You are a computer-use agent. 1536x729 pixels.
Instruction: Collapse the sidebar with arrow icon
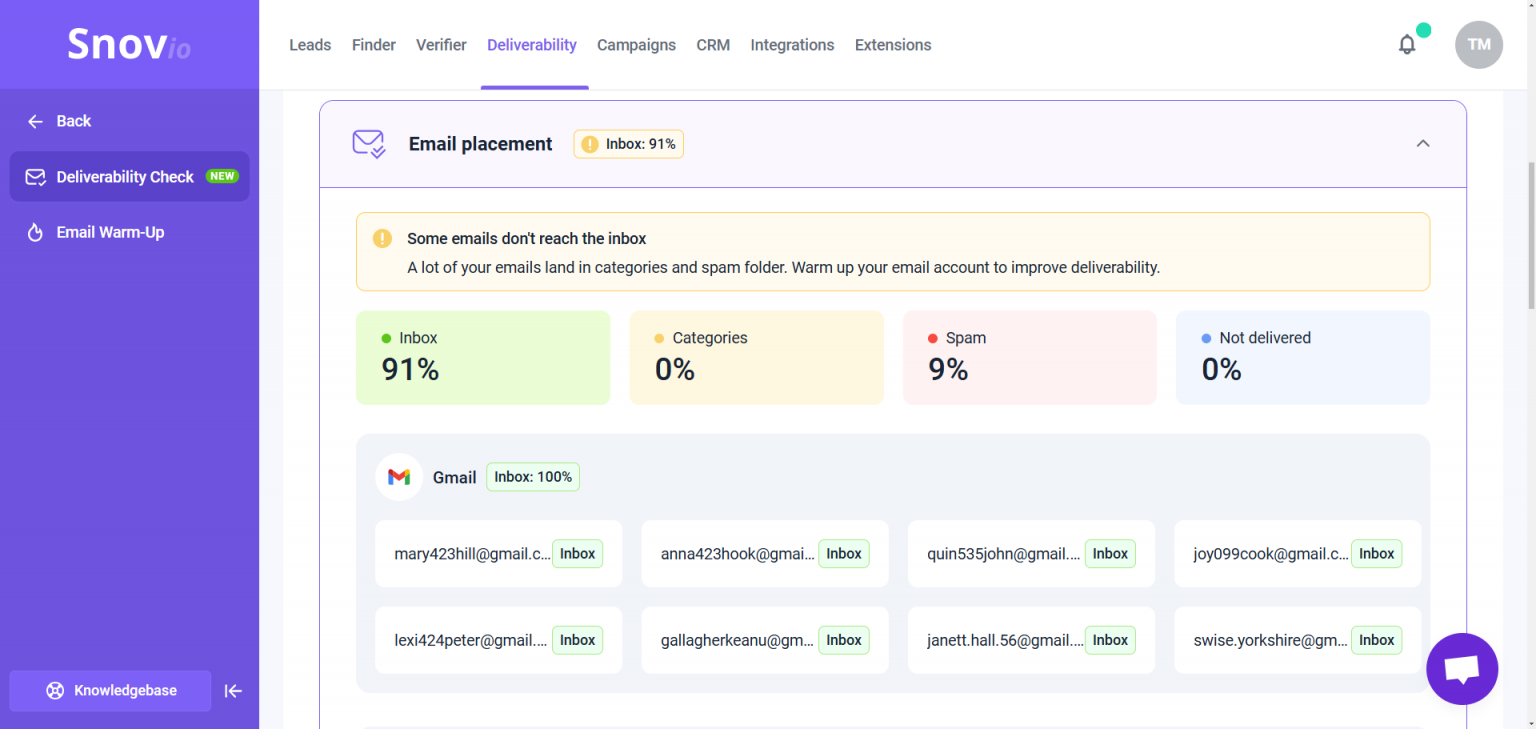point(233,691)
